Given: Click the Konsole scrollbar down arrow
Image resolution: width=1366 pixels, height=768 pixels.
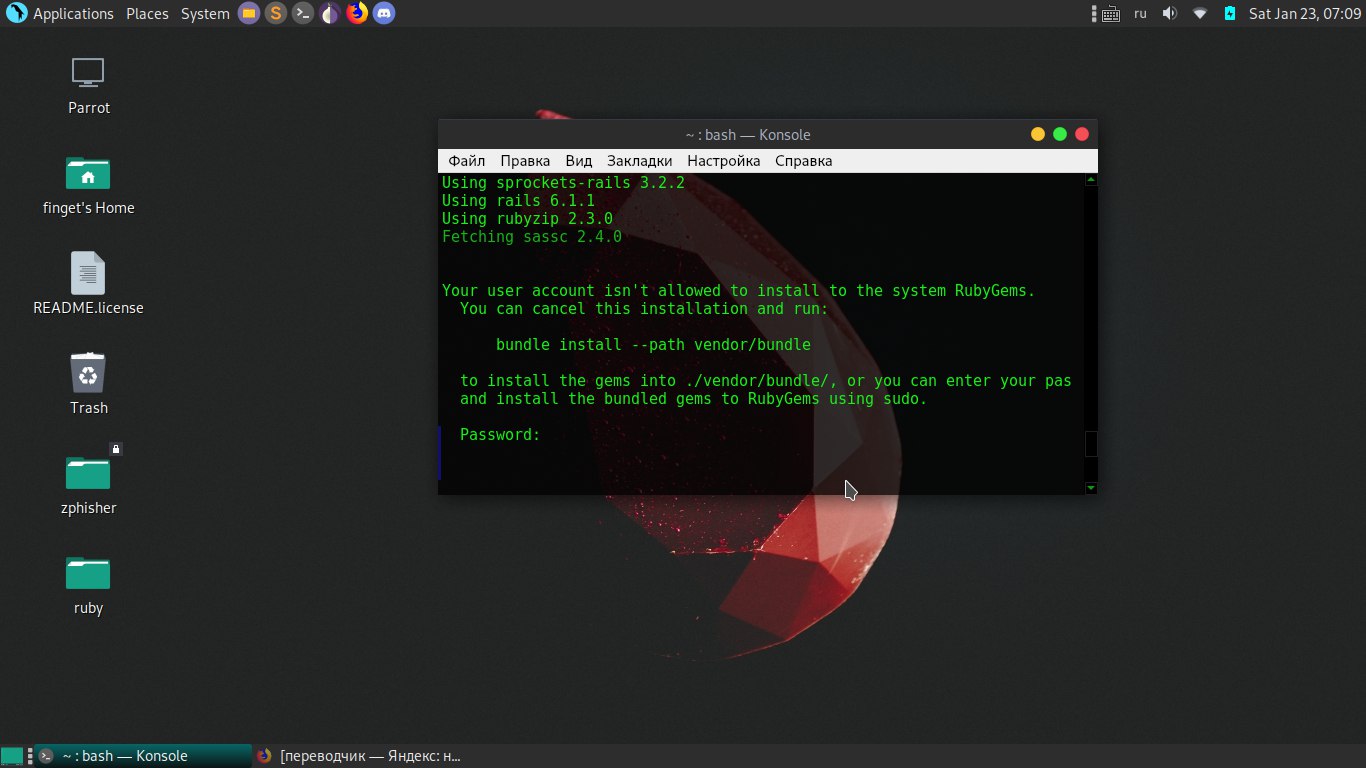Looking at the screenshot, I should 1091,488.
